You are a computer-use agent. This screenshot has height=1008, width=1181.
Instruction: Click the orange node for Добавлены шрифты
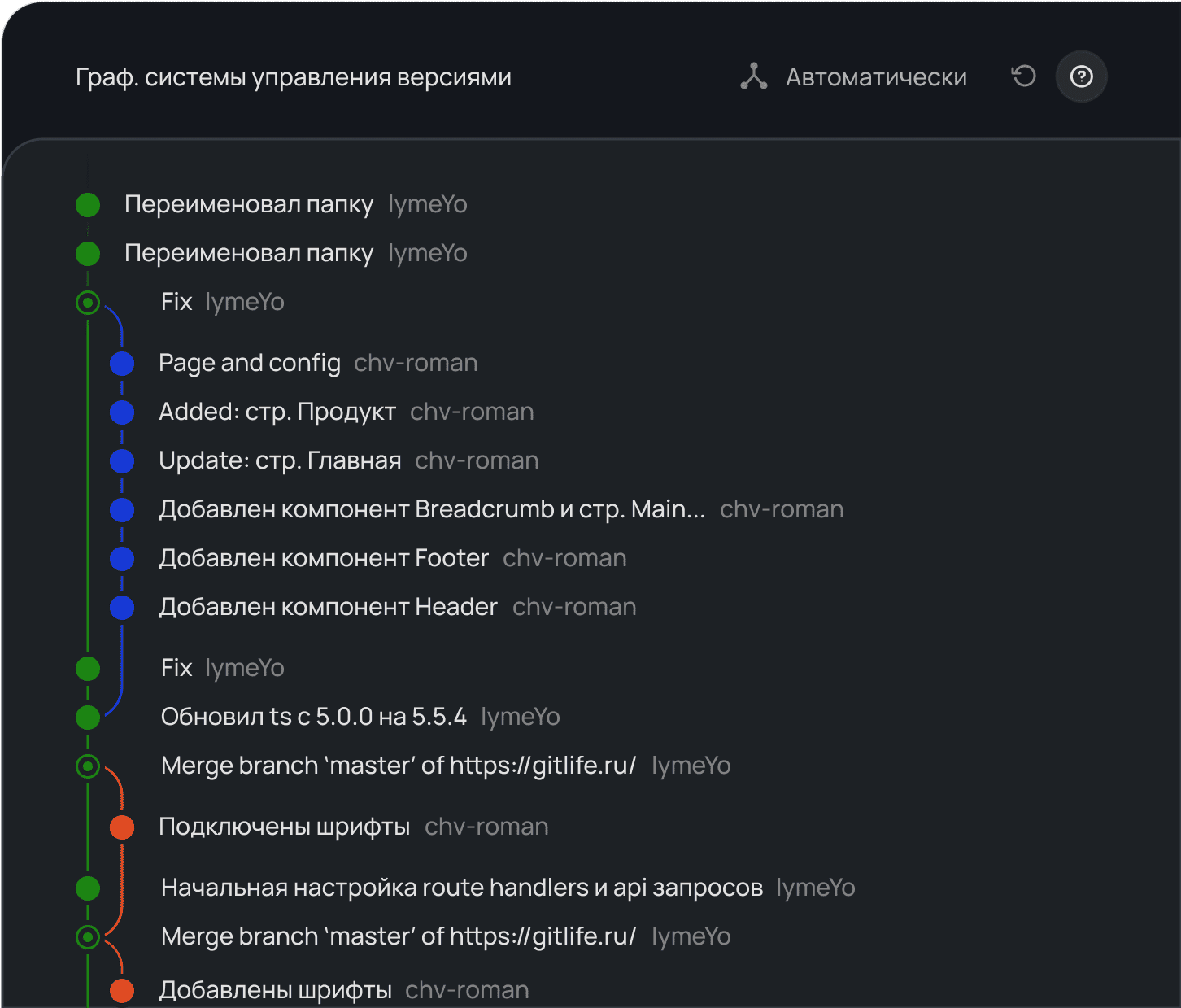[122, 991]
